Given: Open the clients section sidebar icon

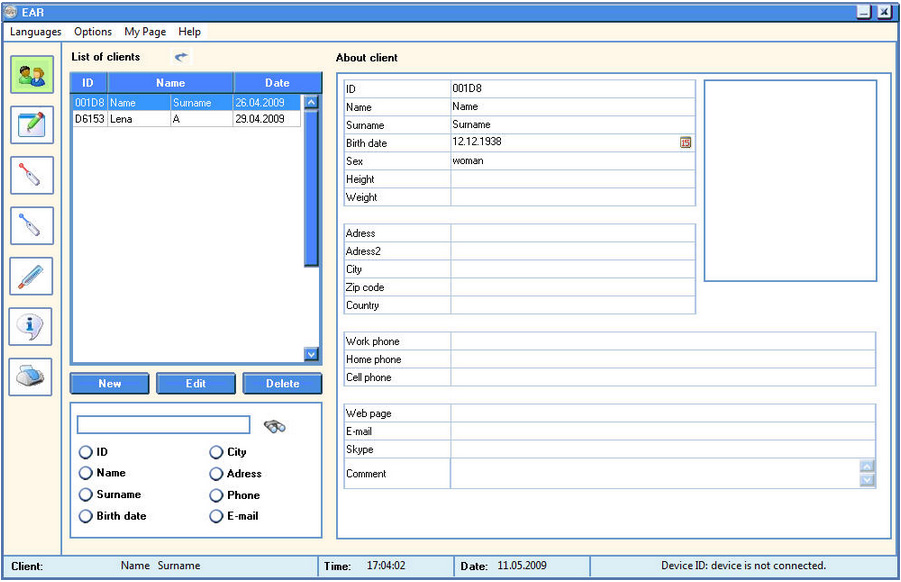Looking at the screenshot, I should point(32,75).
